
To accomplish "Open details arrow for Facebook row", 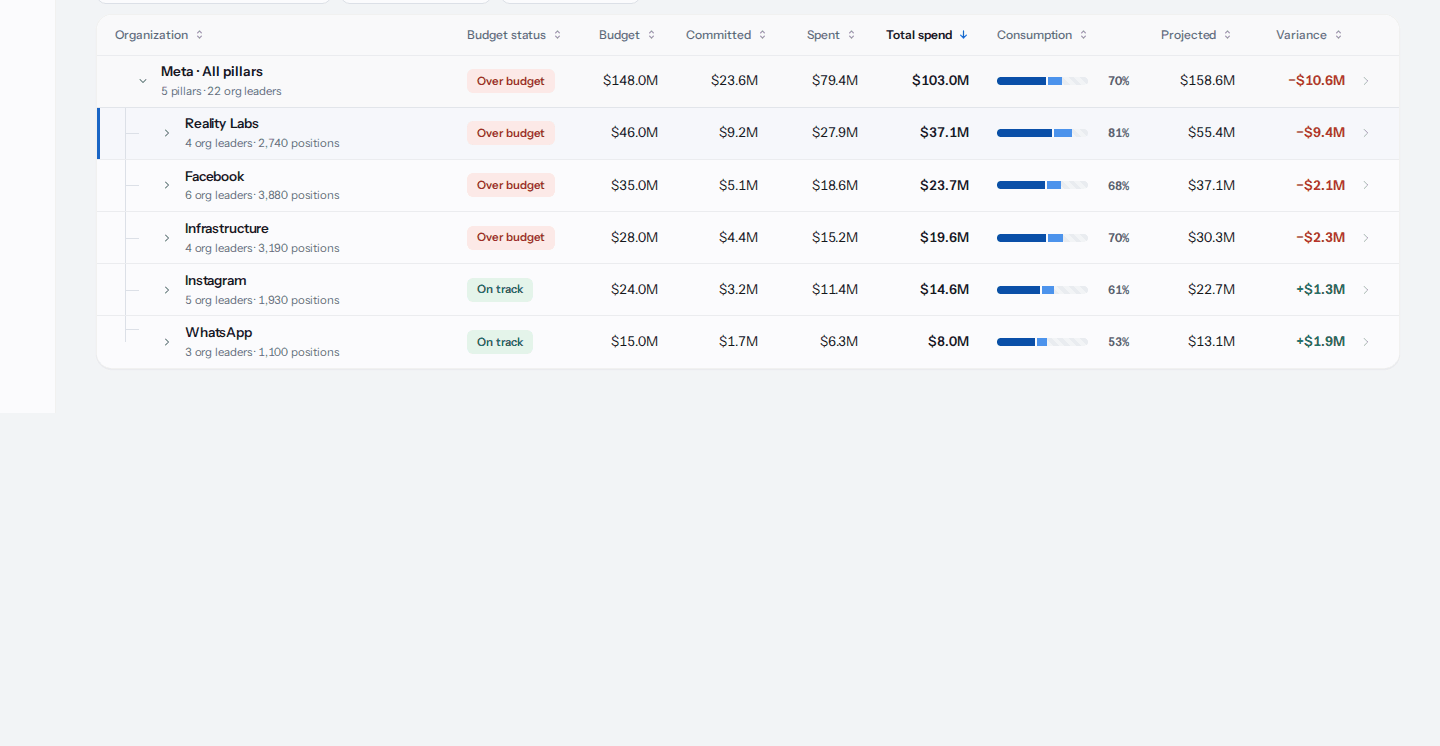I will click(x=1366, y=185).
